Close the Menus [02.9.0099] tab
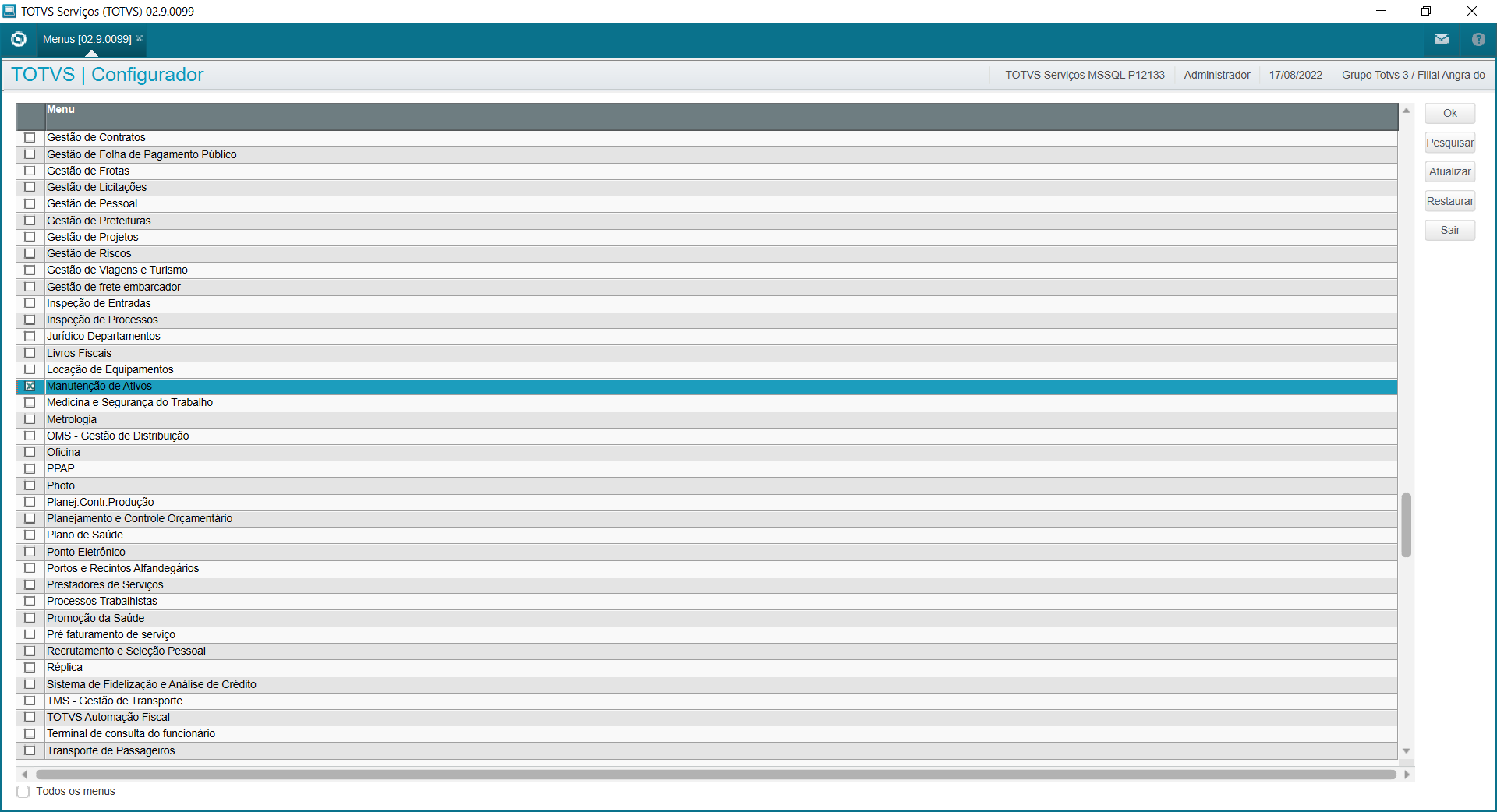Screen dimensions: 1497x812 pos(140,38)
